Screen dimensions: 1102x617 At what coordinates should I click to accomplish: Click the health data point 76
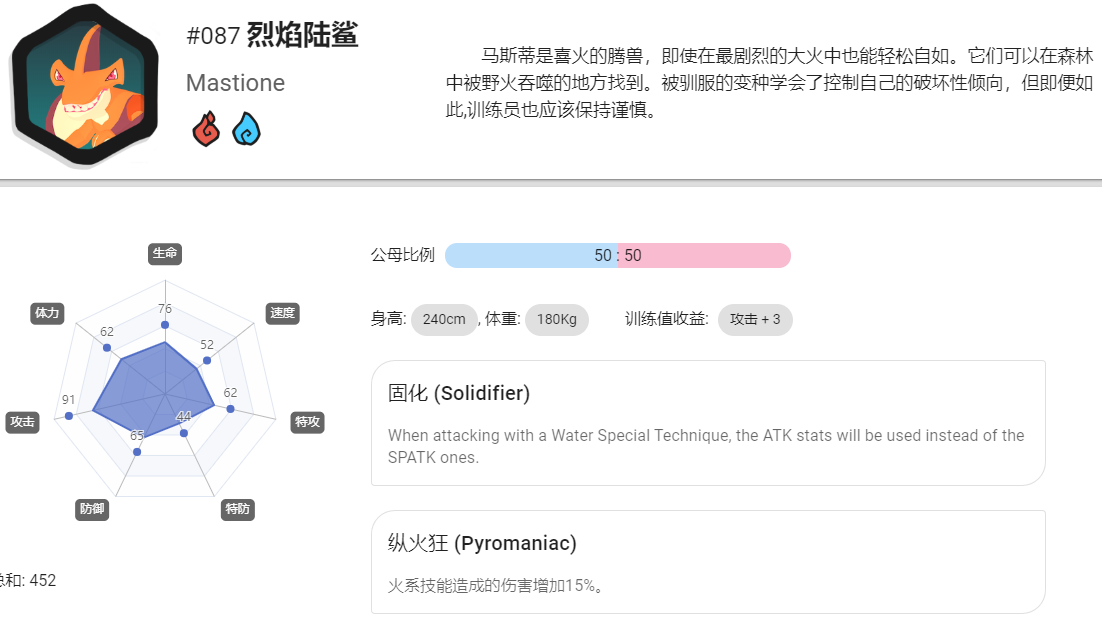[x=164, y=325]
